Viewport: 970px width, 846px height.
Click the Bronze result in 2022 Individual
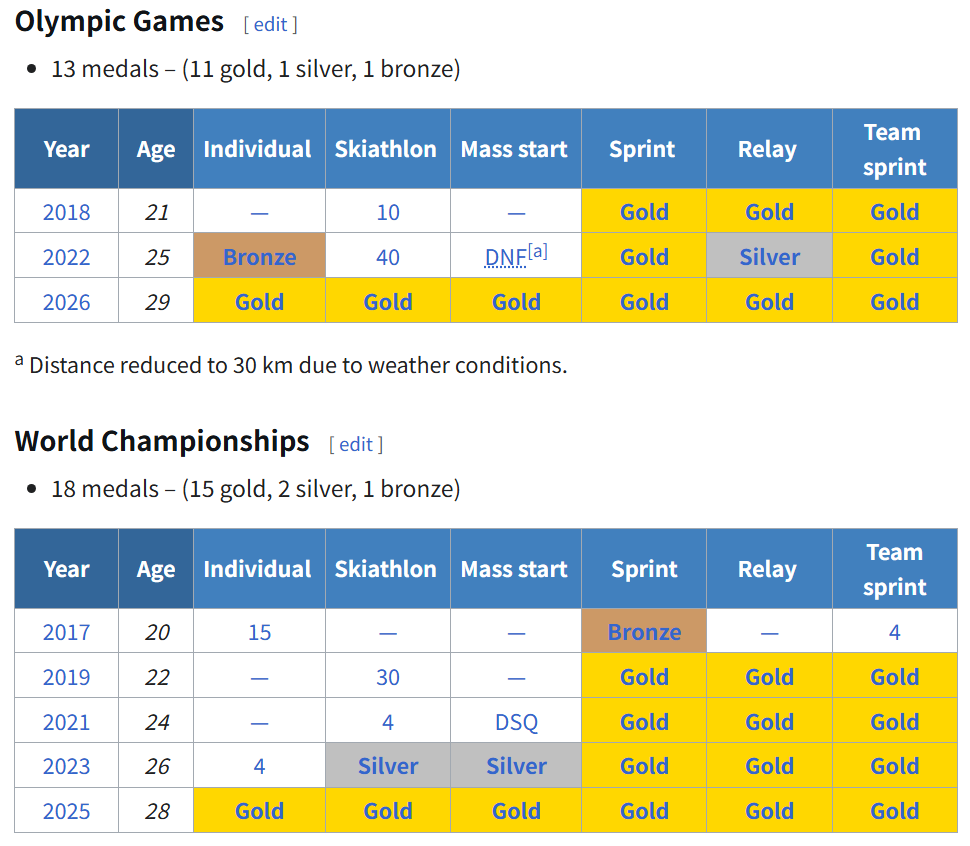(259, 257)
